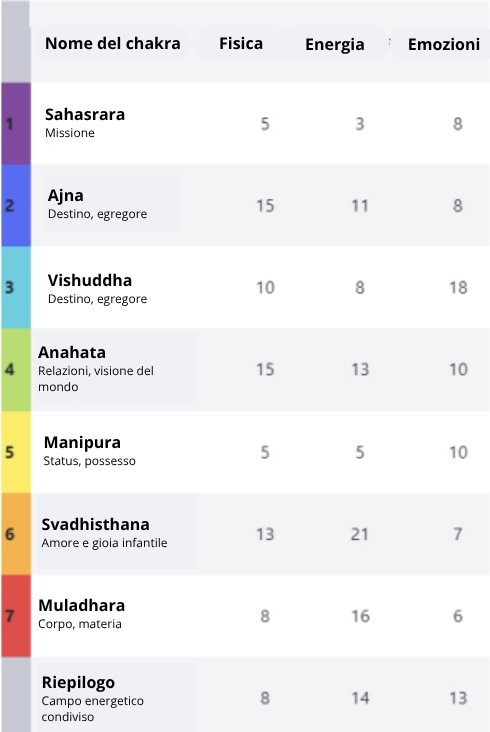The width and height of the screenshot is (490, 732).
Task: Click the cyan Vishuddha color block
Action: coord(16,287)
